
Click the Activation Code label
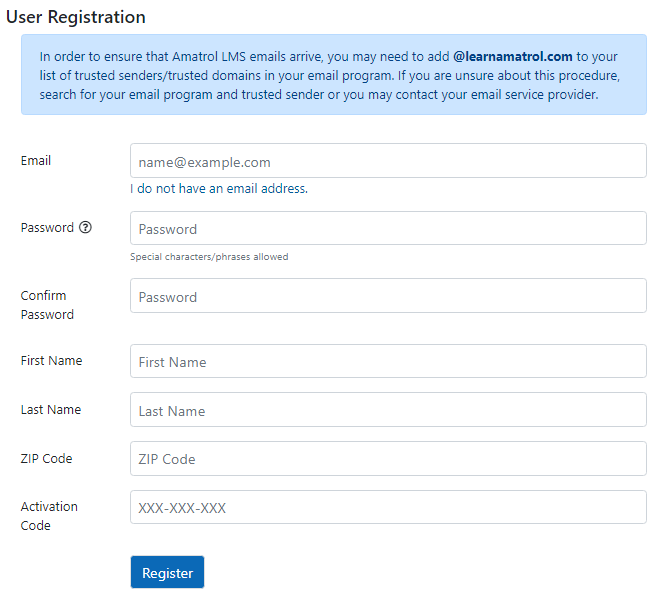click(49, 516)
